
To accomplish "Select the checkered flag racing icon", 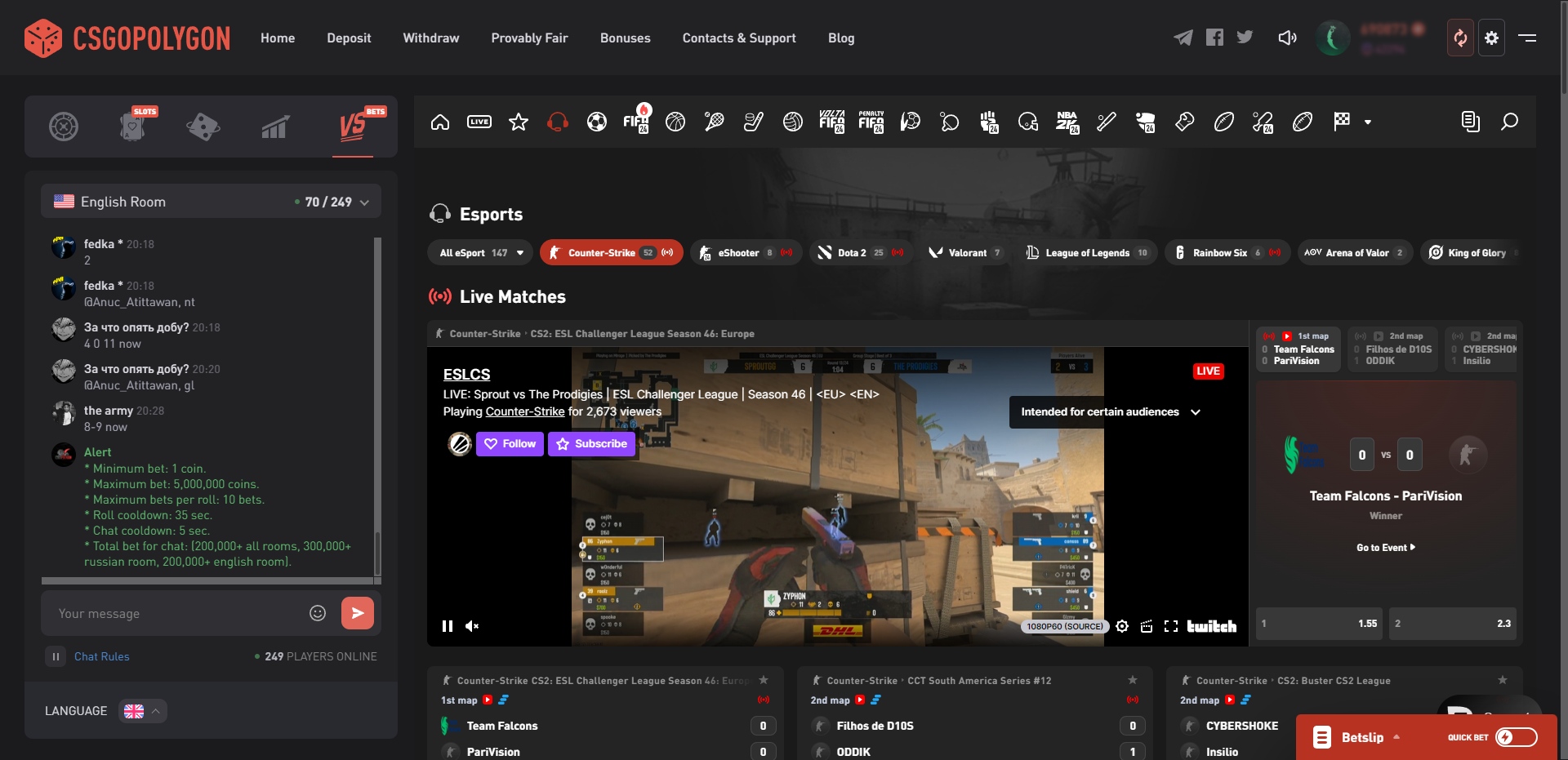I will point(1342,122).
